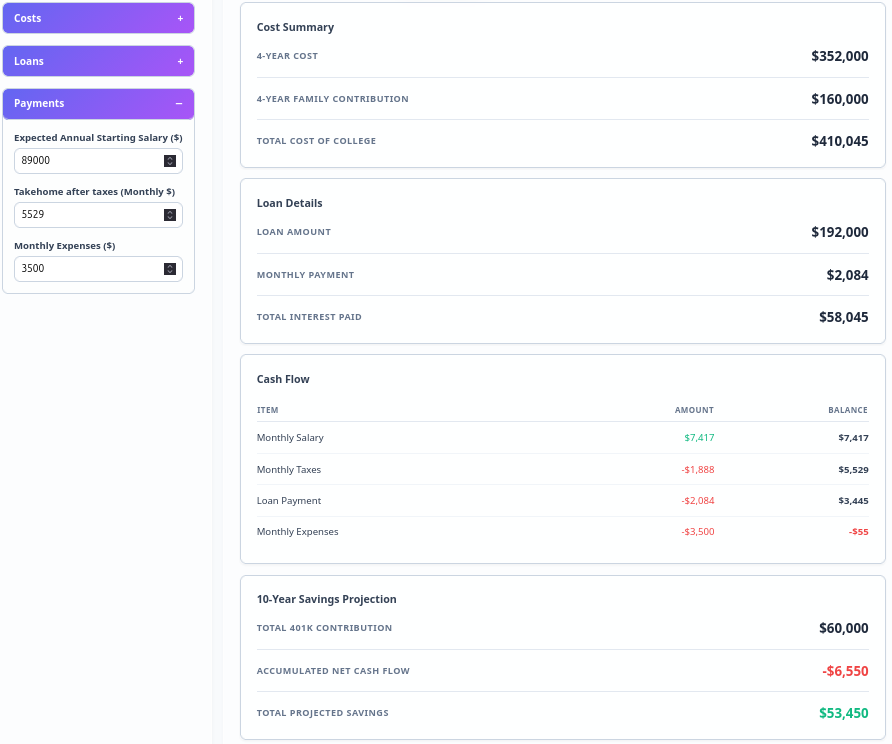Click the Accumulated Net Cash Flow value -$6,550
Image resolution: width=892 pixels, height=744 pixels.
(x=845, y=671)
